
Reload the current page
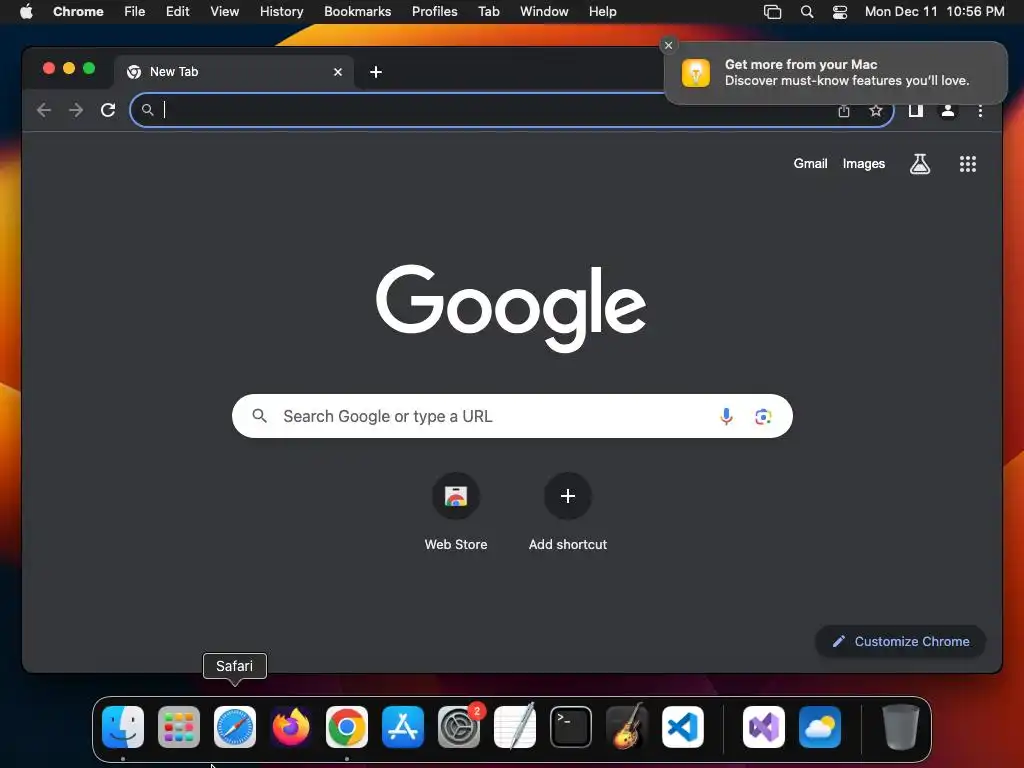click(x=108, y=110)
